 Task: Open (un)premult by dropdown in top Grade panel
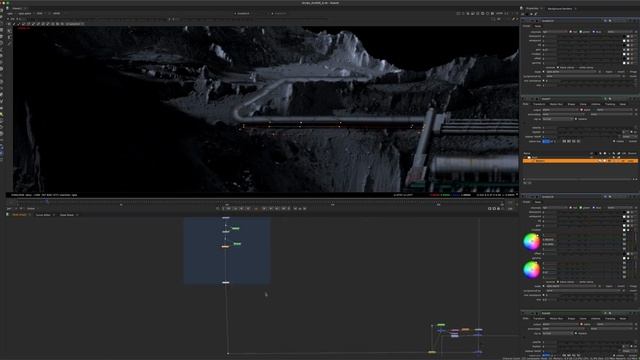click(x=583, y=76)
